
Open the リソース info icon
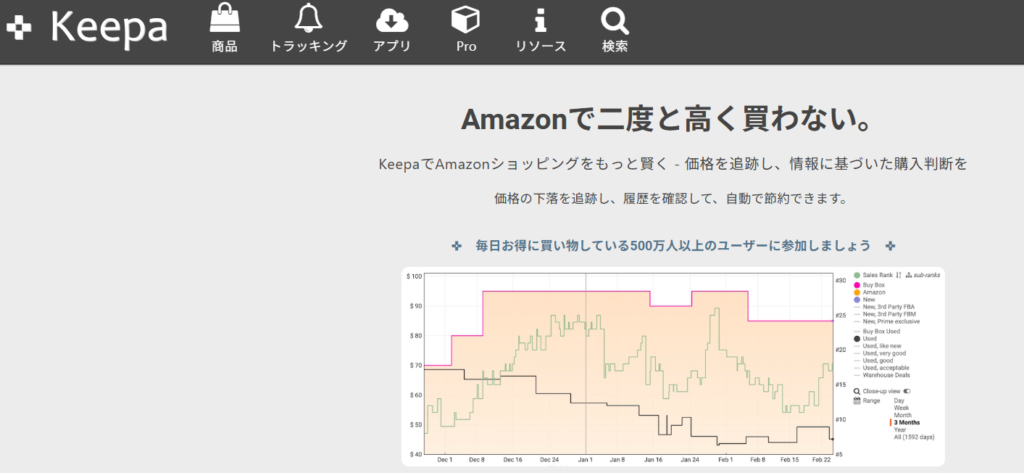point(540,20)
